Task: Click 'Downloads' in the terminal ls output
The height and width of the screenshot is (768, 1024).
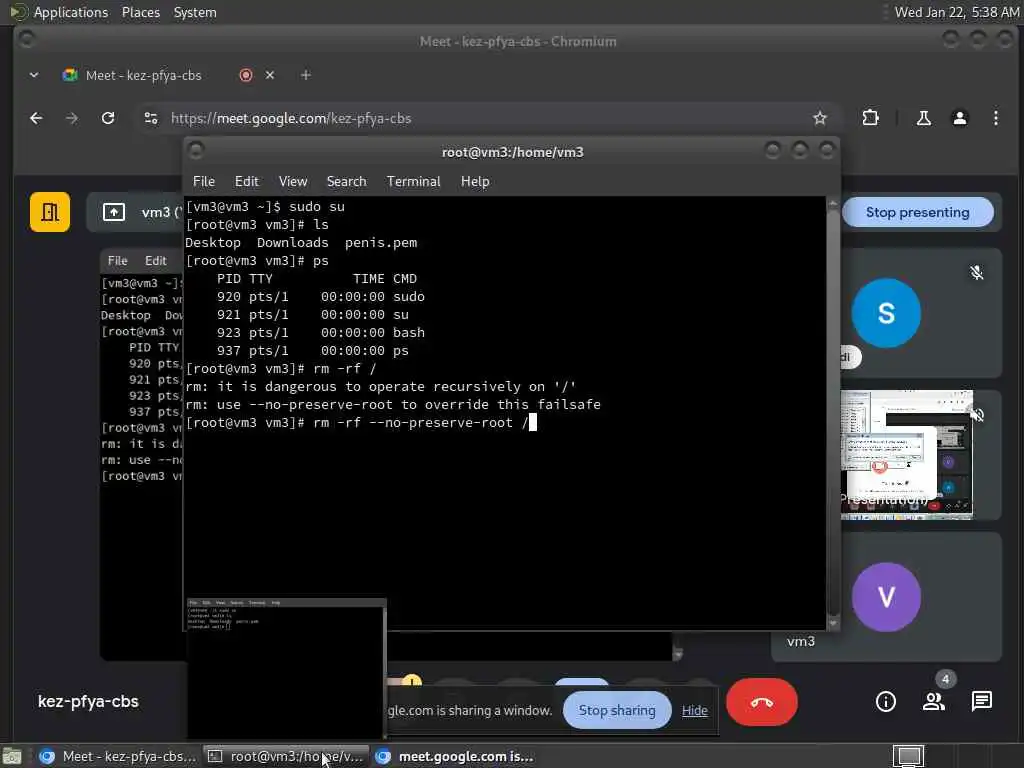Action: pyautogui.click(x=293, y=242)
